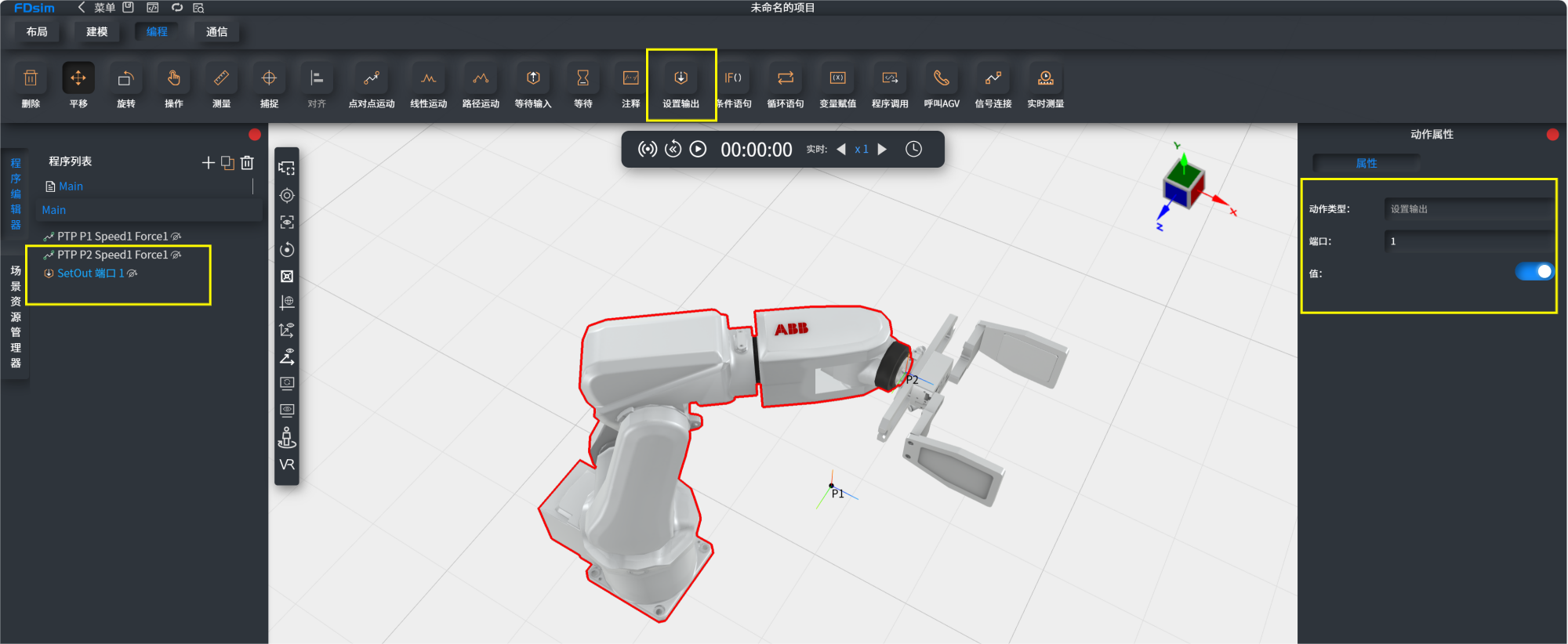This screenshot has height=644, width=1568.
Task: Select the Measure (测量) ruler tool
Action: (221, 85)
